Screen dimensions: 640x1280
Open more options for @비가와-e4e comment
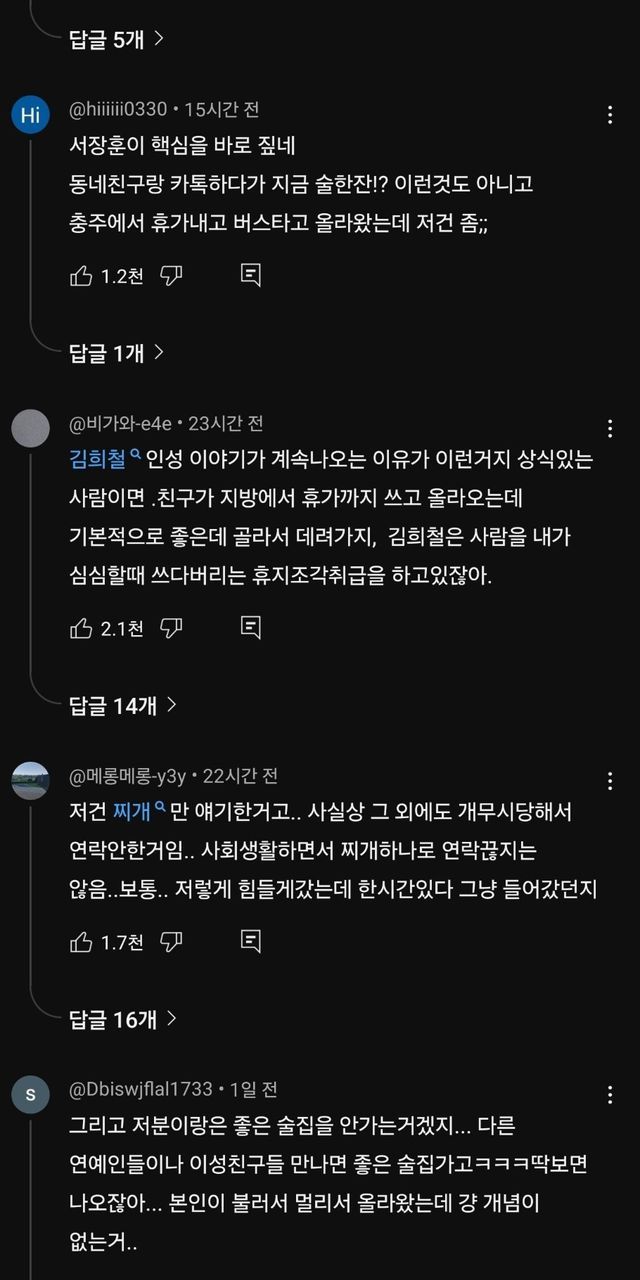point(610,429)
